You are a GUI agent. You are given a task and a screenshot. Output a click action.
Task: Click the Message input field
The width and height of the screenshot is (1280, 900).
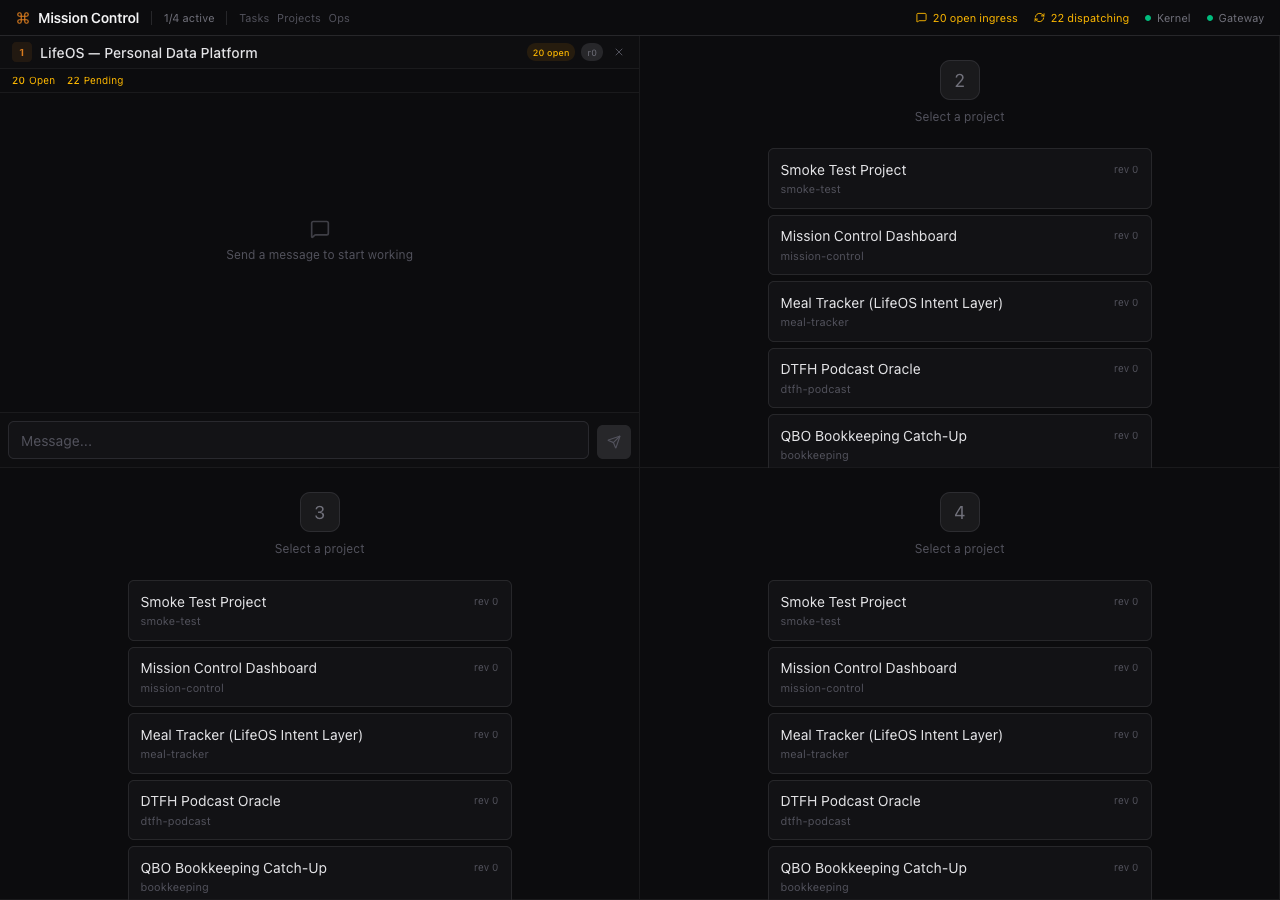(x=298, y=440)
